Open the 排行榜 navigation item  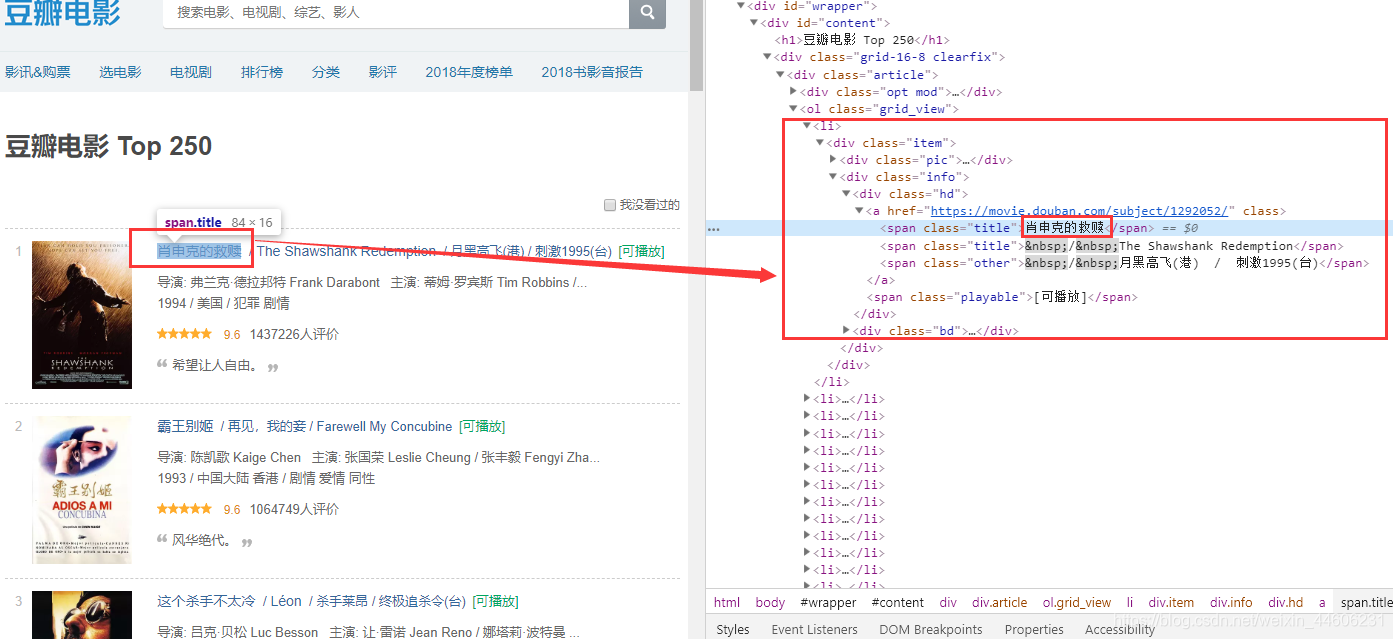262,72
